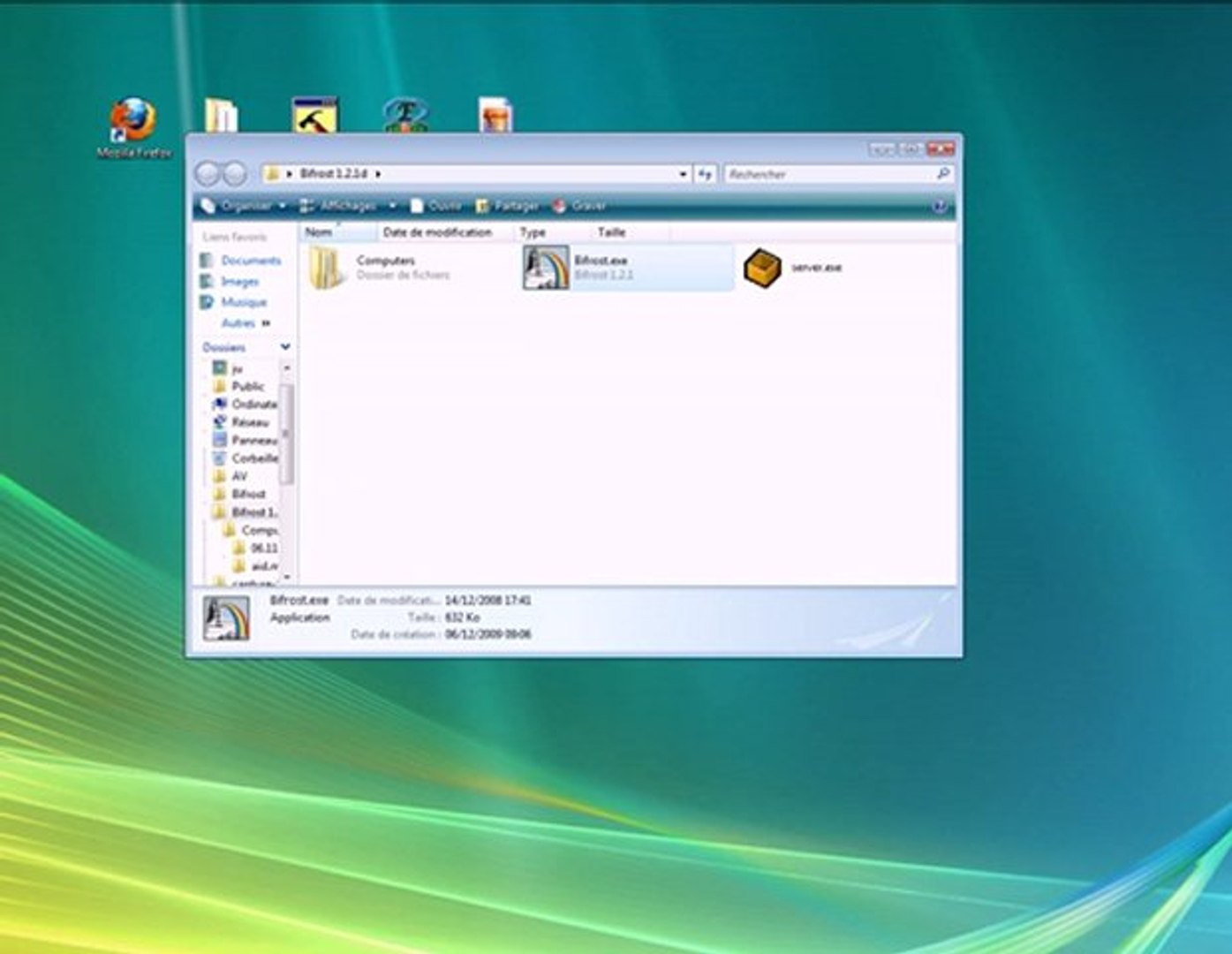This screenshot has width=1232, height=954.
Task: Select the js user folder in tree
Action: point(236,368)
